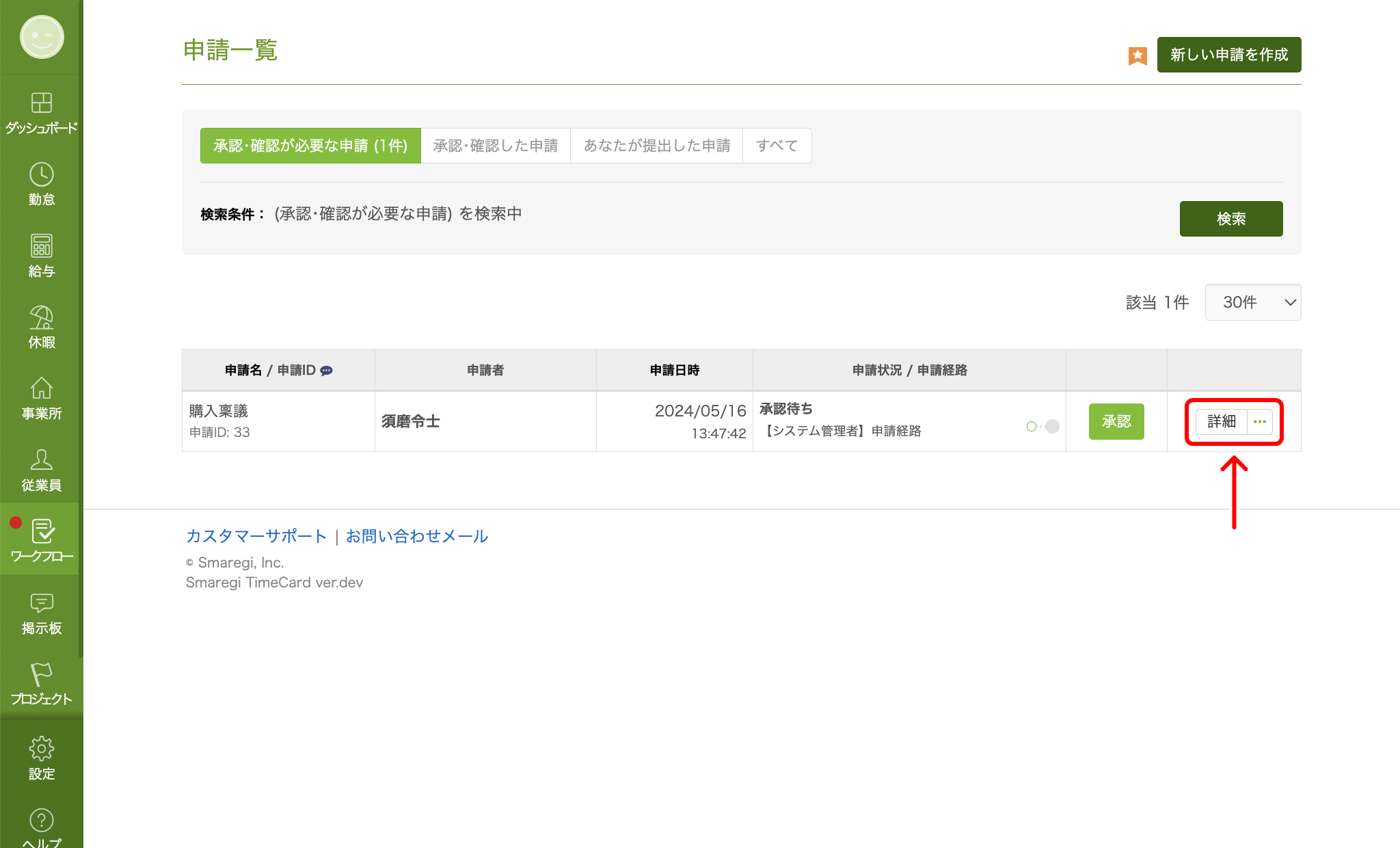Click the 該当 1件 result count

(x=1157, y=302)
